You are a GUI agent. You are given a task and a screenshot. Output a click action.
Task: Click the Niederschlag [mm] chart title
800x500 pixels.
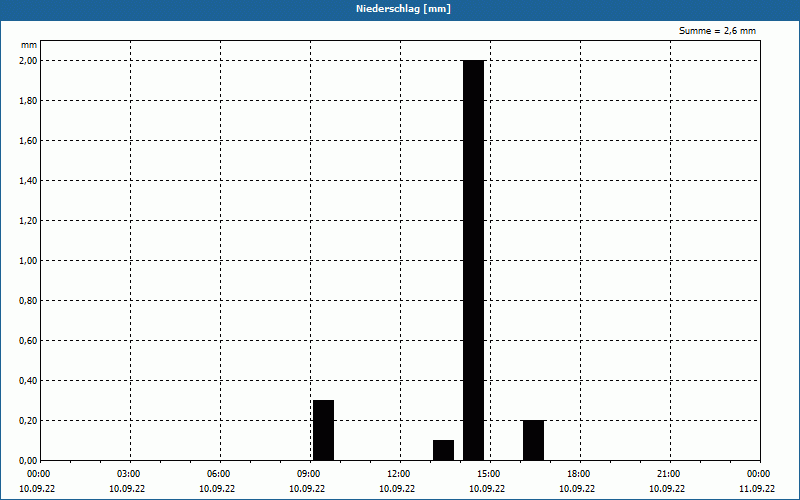coord(403,9)
